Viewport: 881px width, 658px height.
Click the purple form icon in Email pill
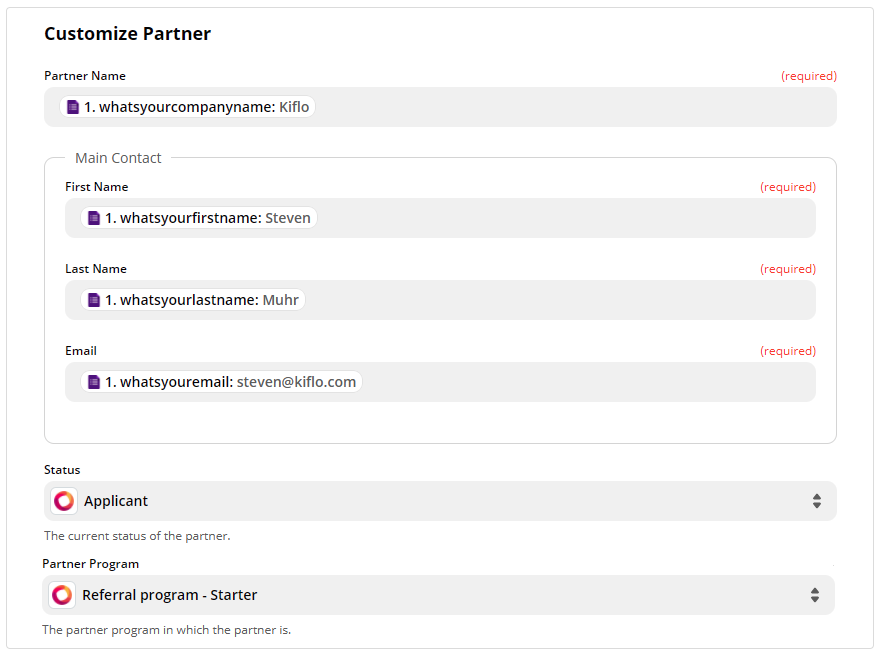point(94,382)
